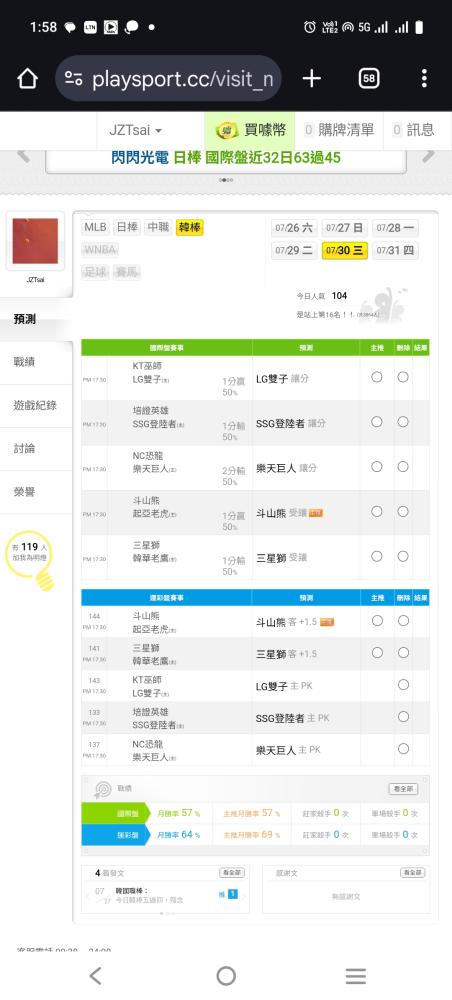Open the 購牌清單 link
This screenshot has height=1000, width=452.
pos(339,130)
